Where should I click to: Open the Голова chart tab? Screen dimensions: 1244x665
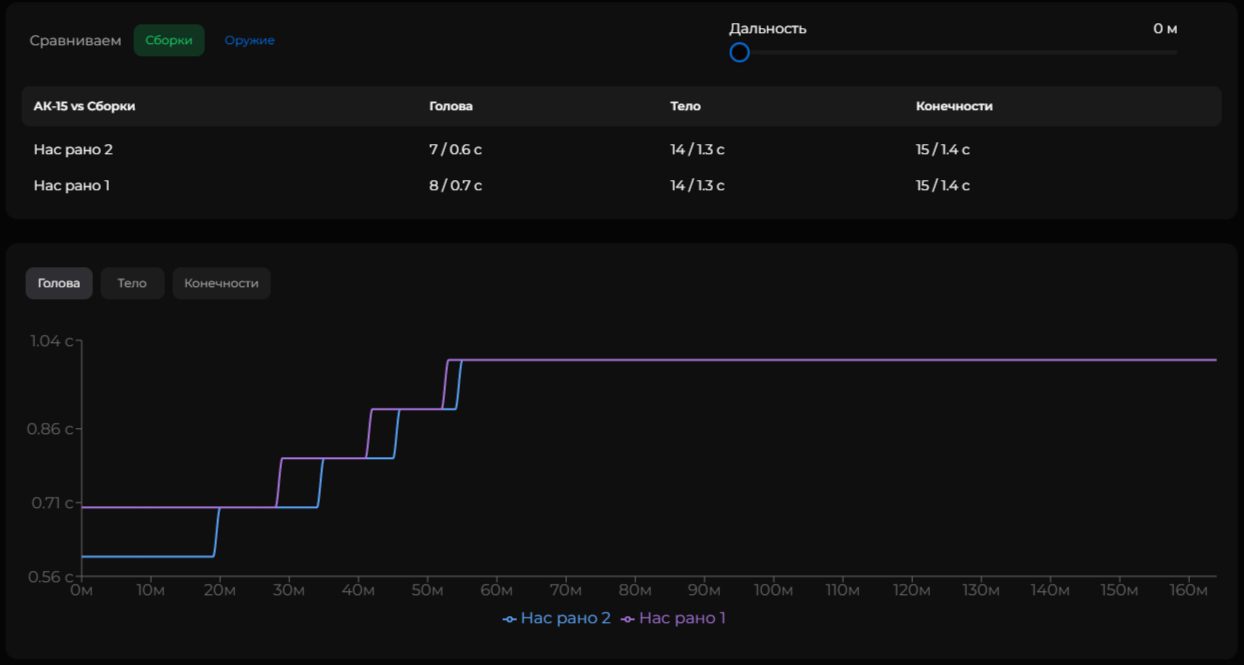pyautogui.click(x=59, y=283)
